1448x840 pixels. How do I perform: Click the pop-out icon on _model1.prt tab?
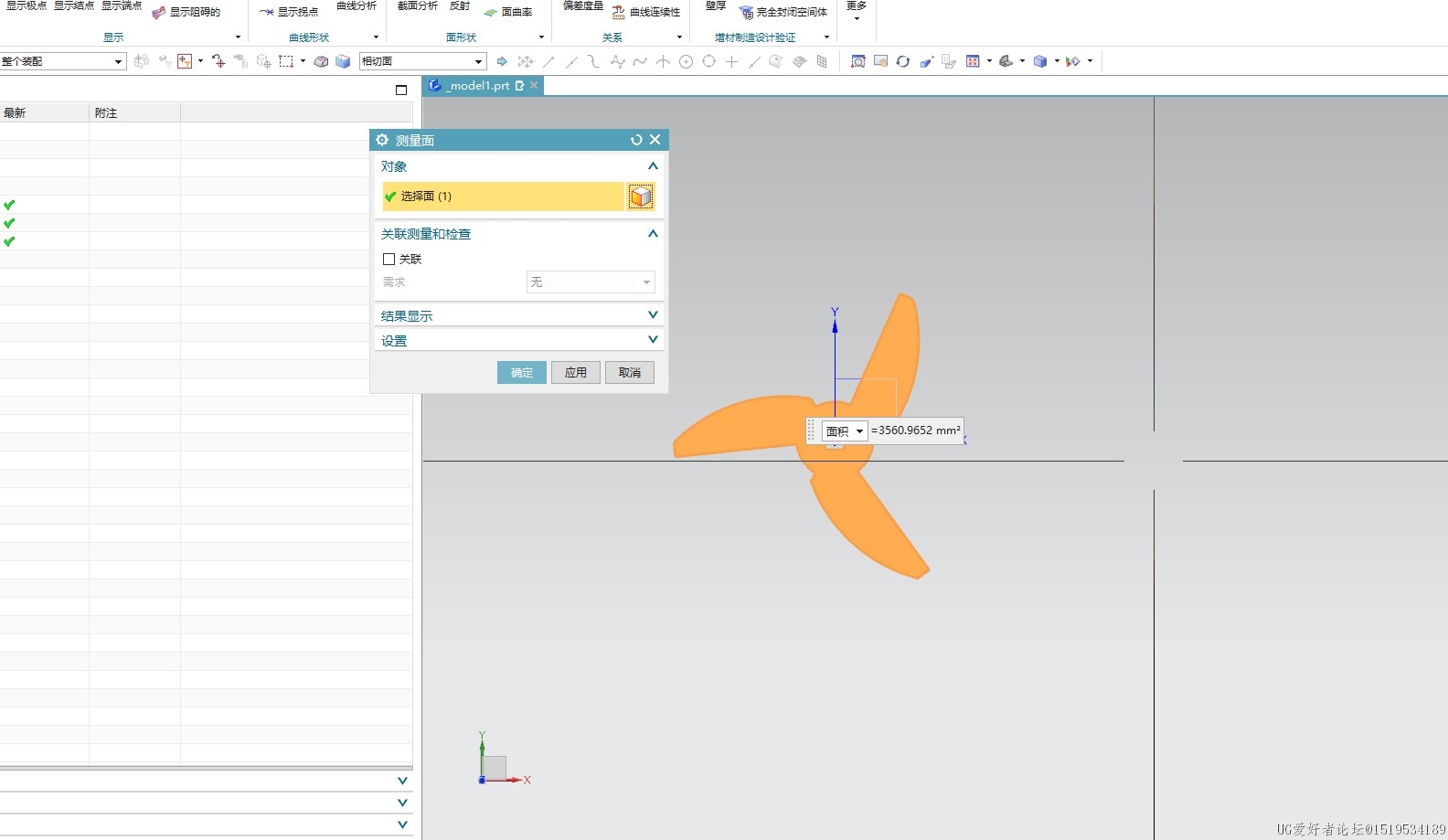(x=520, y=85)
